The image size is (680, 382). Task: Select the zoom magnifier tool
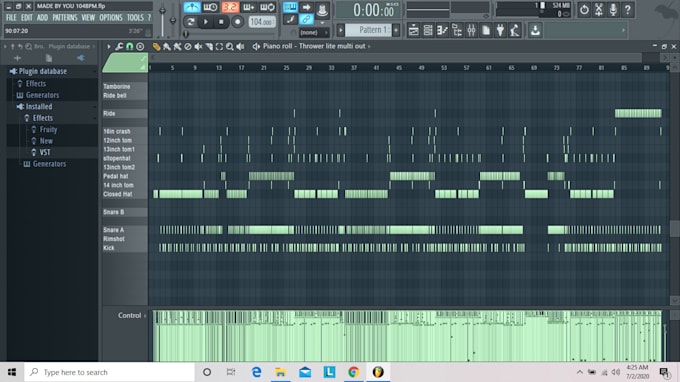click(x=230, y=46)
